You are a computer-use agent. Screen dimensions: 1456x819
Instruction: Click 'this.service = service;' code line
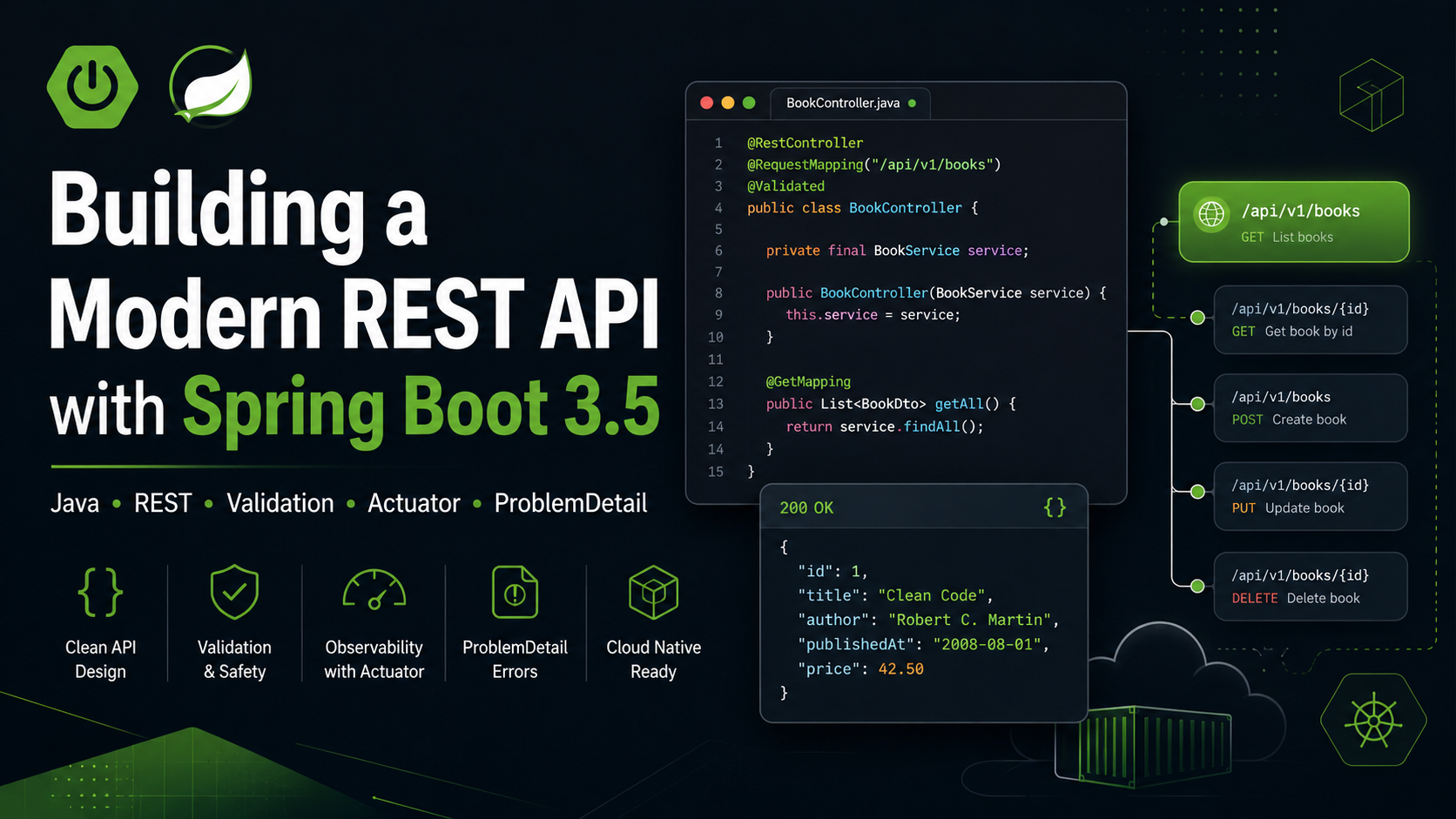[x=873, y=315]
